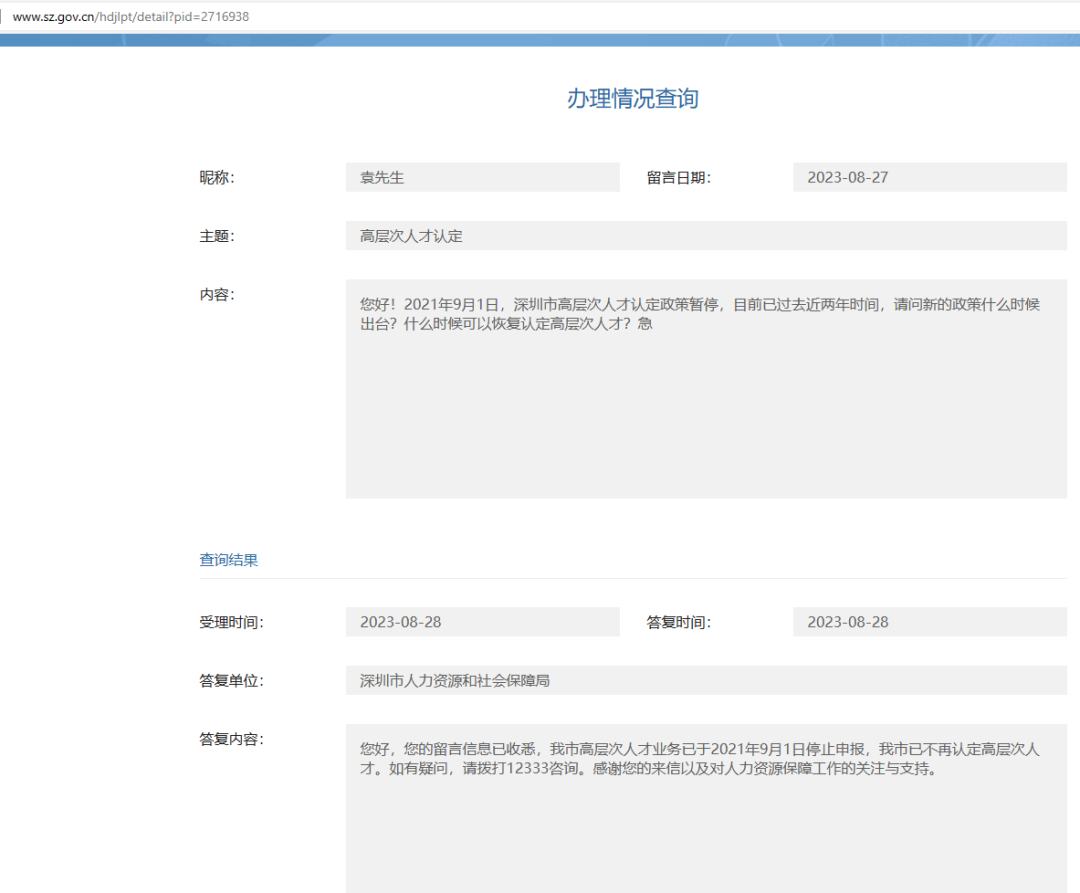Click the sz.gov.cn URL in address bar
Image resolution: width=1080 pixels, height=893 pixels.
(x=130, y=17)
